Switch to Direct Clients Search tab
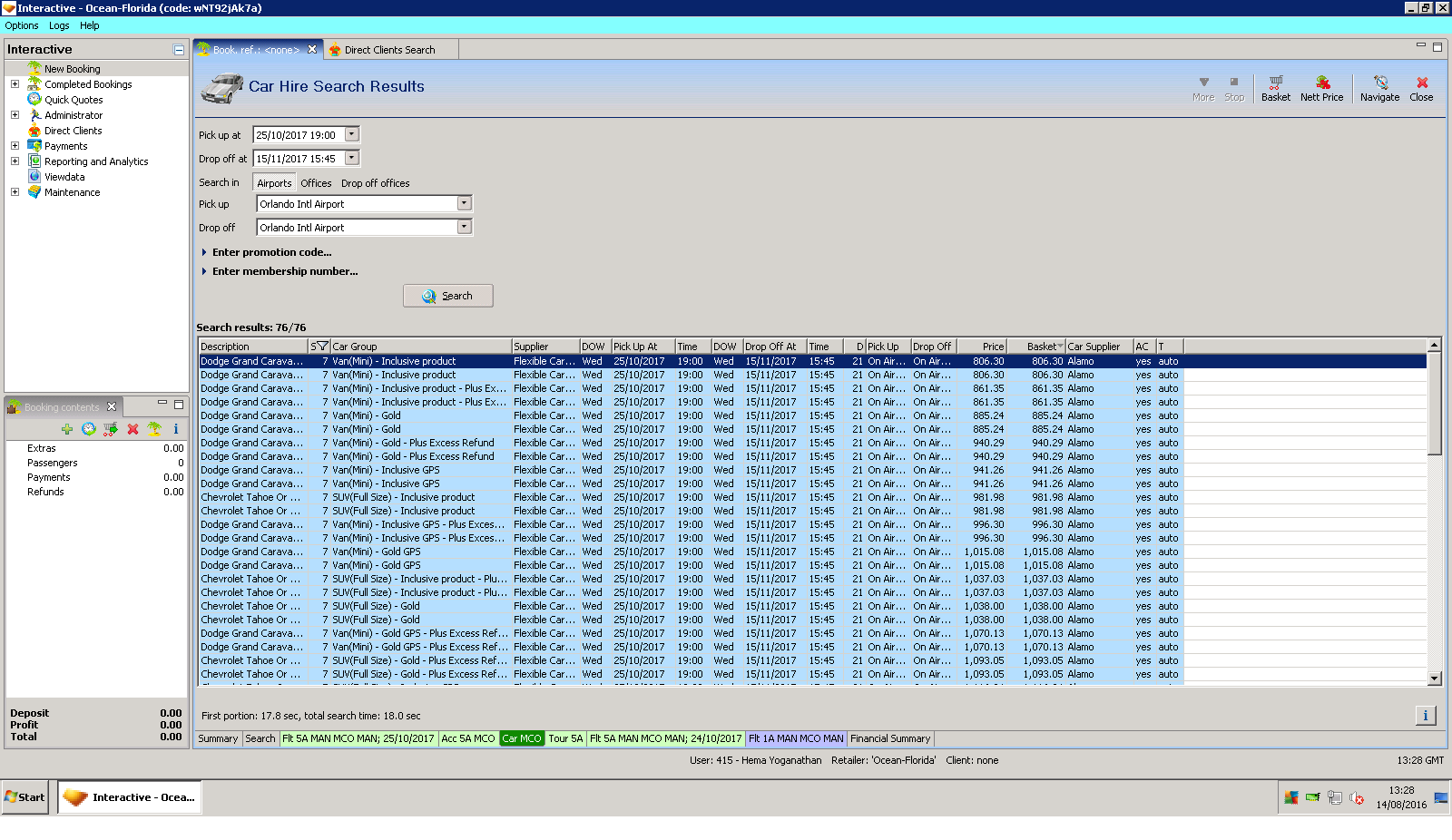 pyautogui.click(x=389, y=50)
